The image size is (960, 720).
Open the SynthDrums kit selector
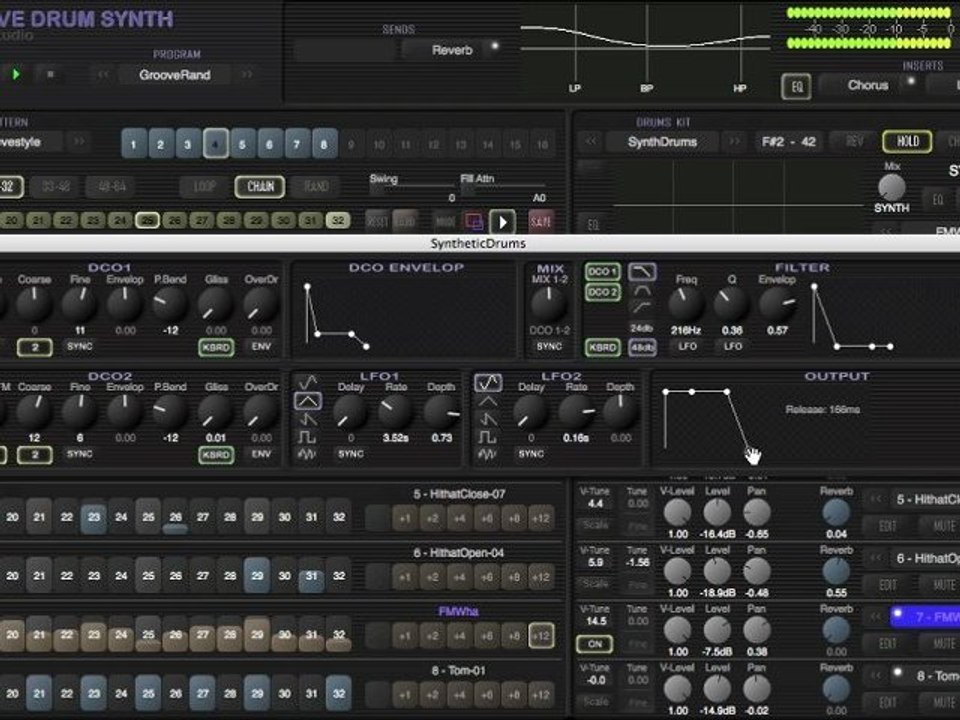coord(661,142)
